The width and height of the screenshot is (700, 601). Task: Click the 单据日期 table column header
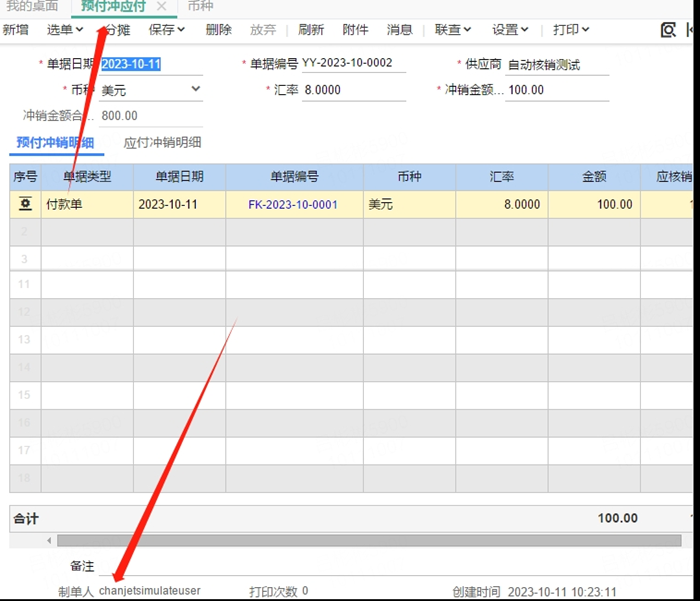pos(179,177)
